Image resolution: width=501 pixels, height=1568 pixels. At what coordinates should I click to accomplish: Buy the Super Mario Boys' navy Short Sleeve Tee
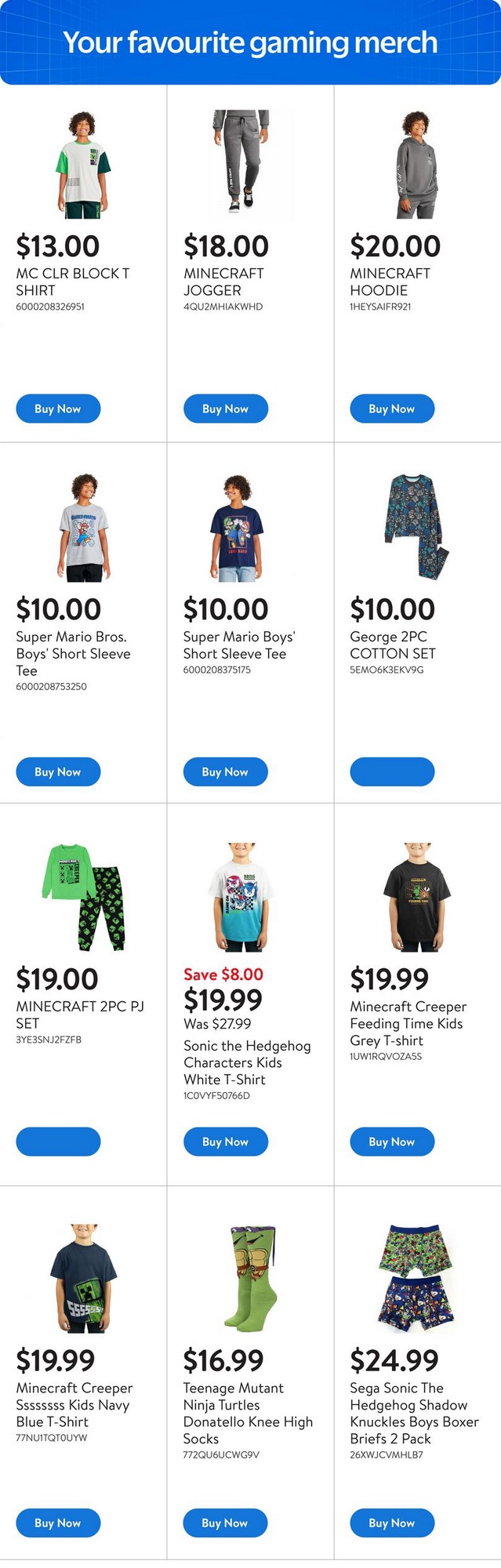coord(226,772)
